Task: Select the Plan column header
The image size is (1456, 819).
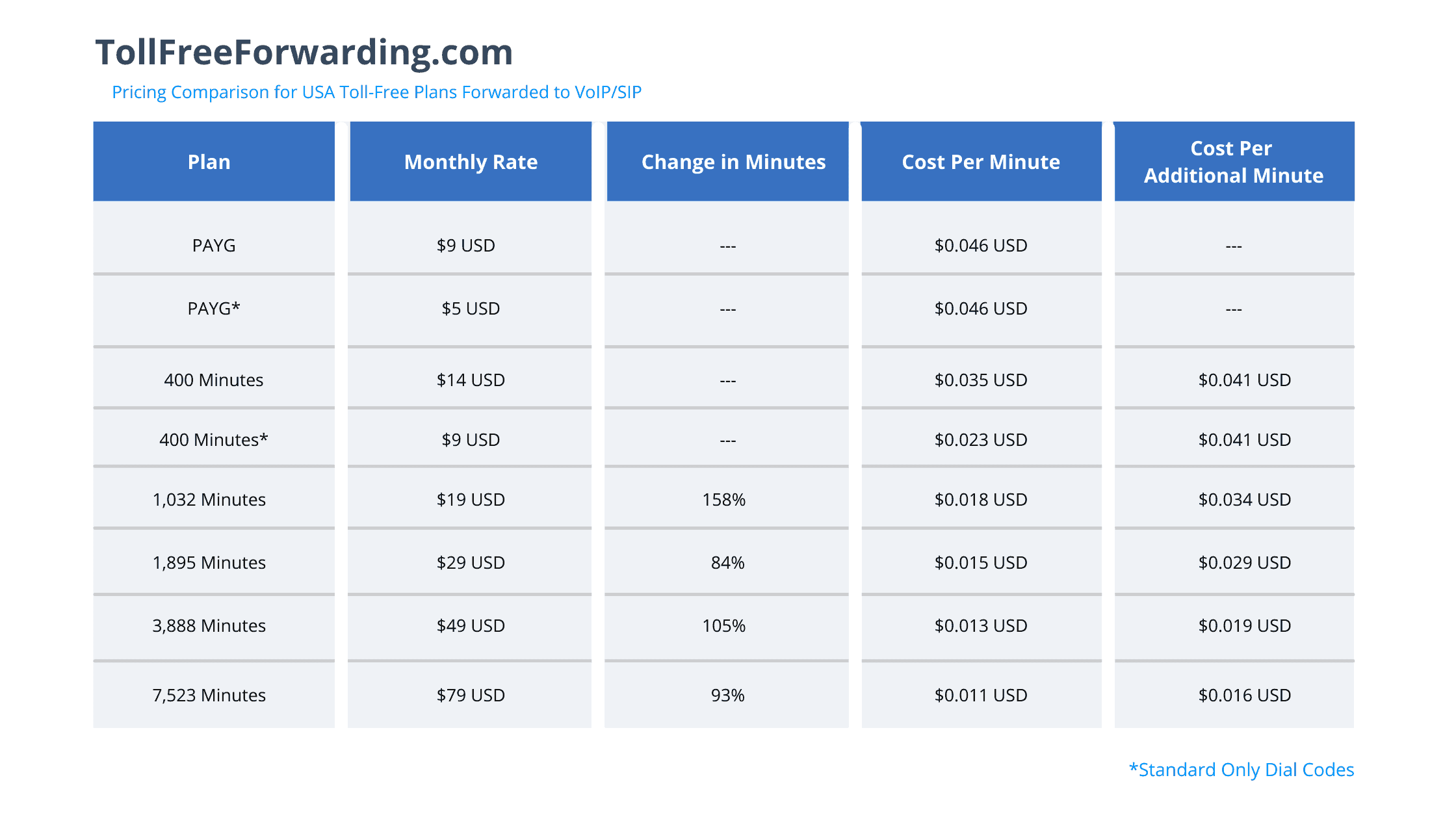Action: pos(209,162)
